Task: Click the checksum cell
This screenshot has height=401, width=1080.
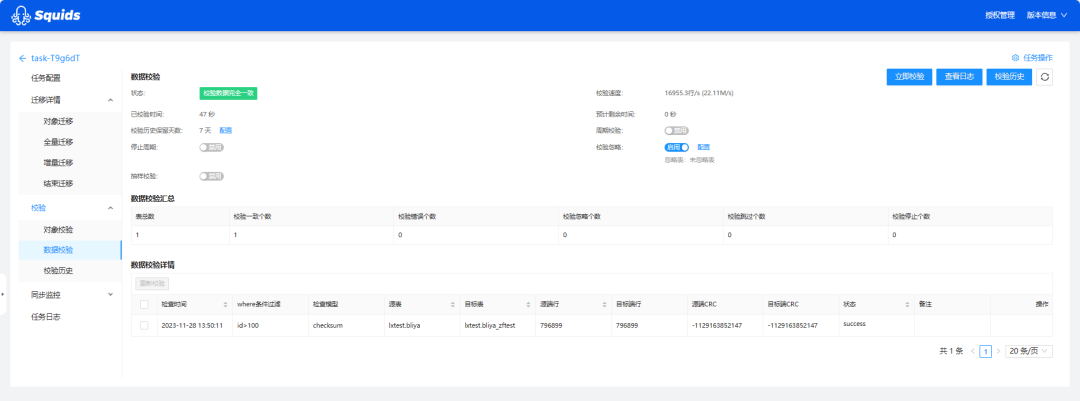Action: [x=327, y=325]
